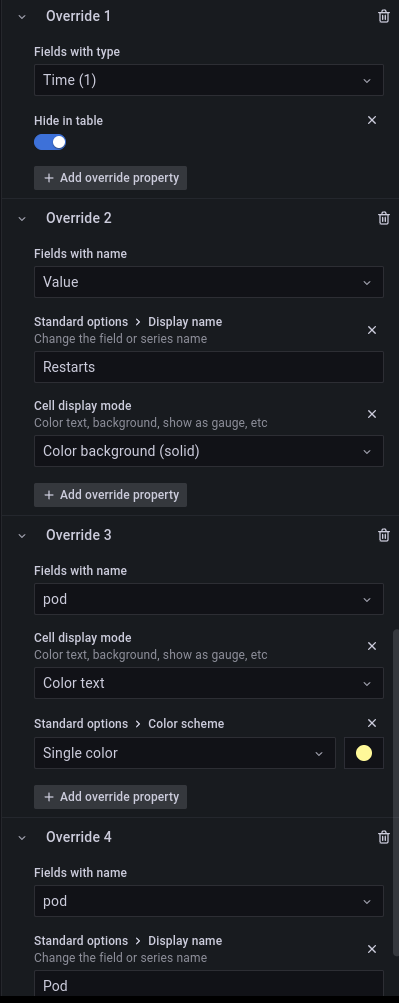Delete Override 3 with trash icon
399x1003 pixels.
click(384, 535)
